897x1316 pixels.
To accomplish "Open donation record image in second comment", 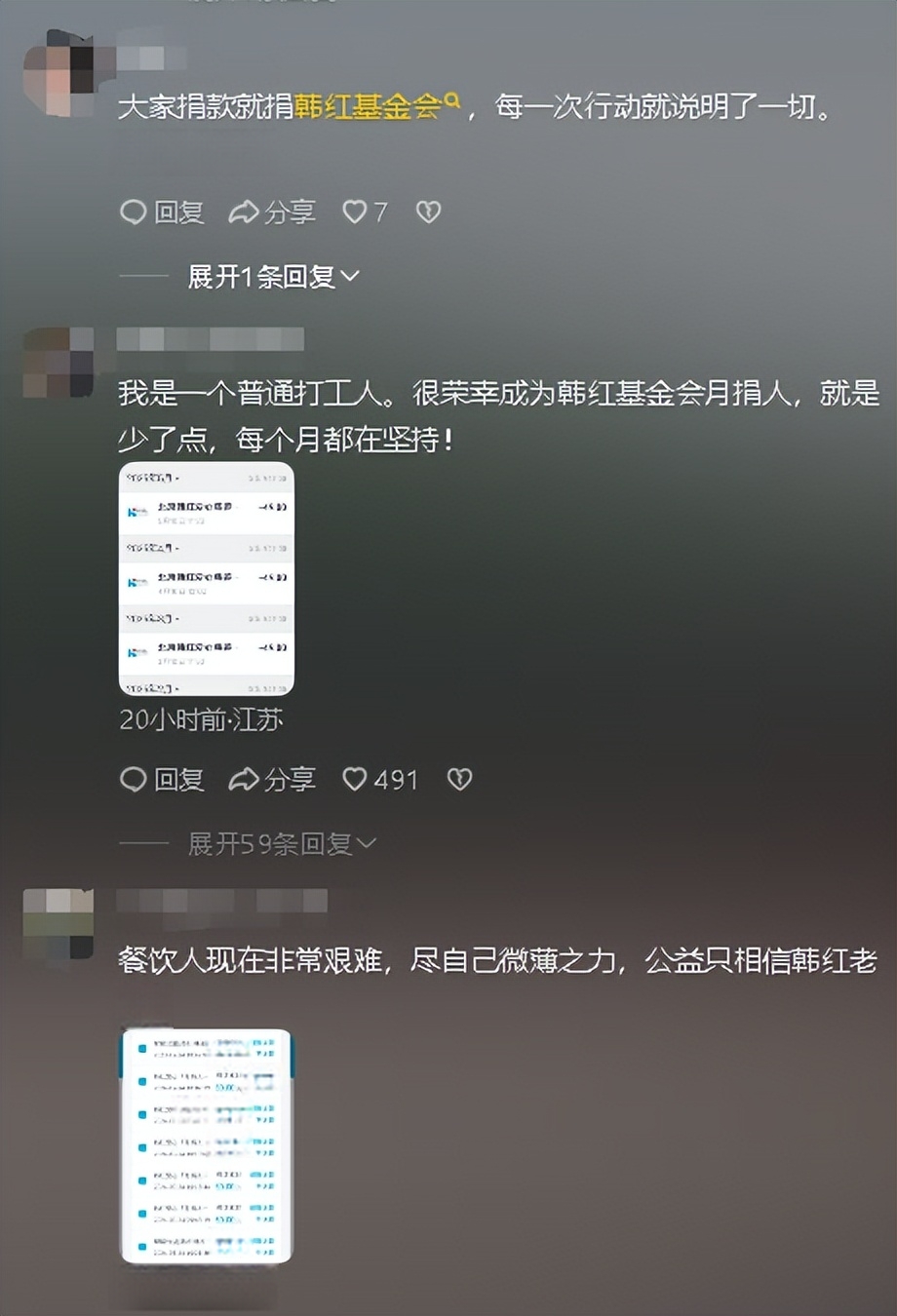I will click(x=207, y=579).
